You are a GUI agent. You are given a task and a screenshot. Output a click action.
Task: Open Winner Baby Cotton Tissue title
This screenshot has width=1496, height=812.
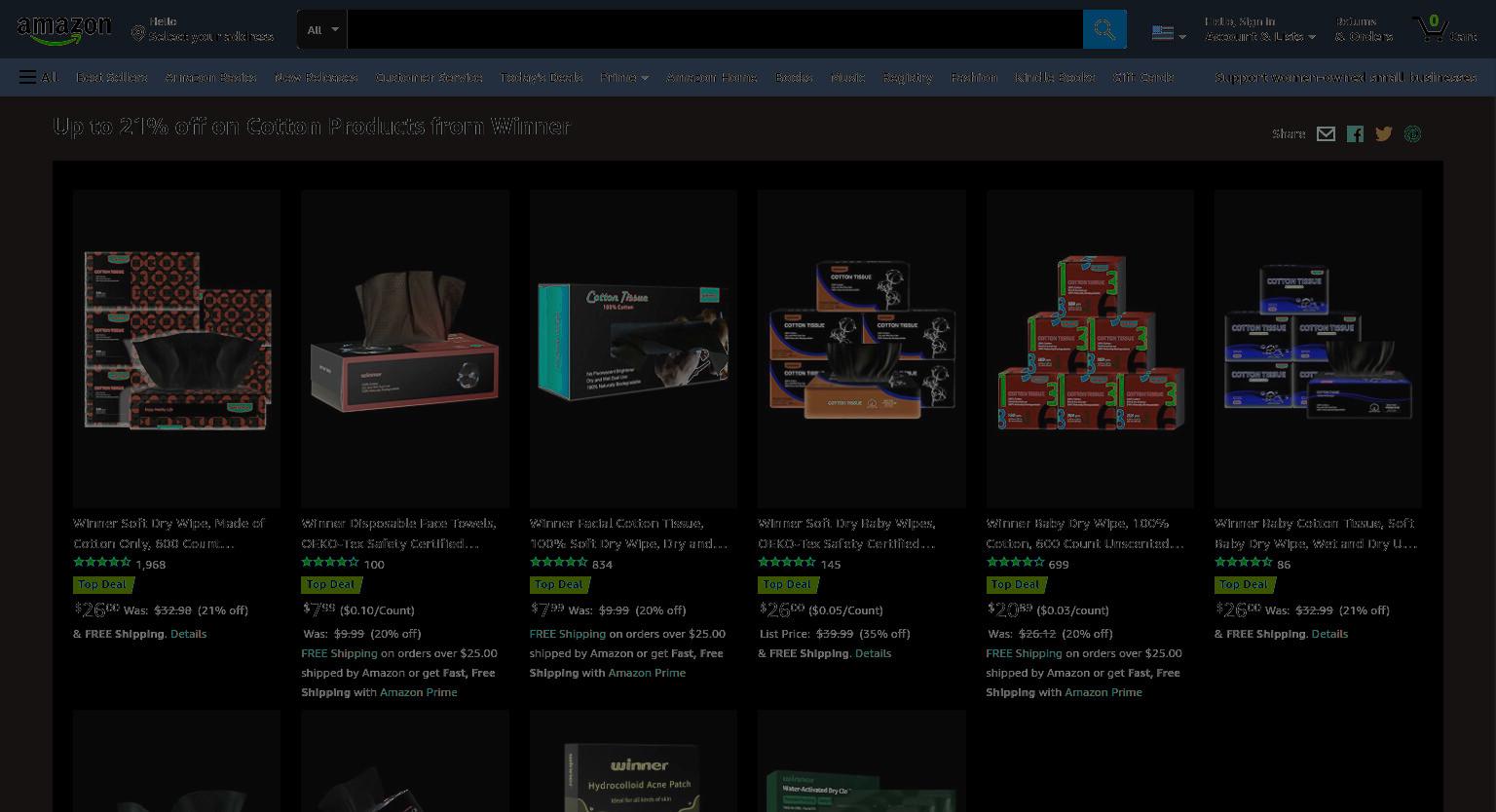tap(1315, 534)
